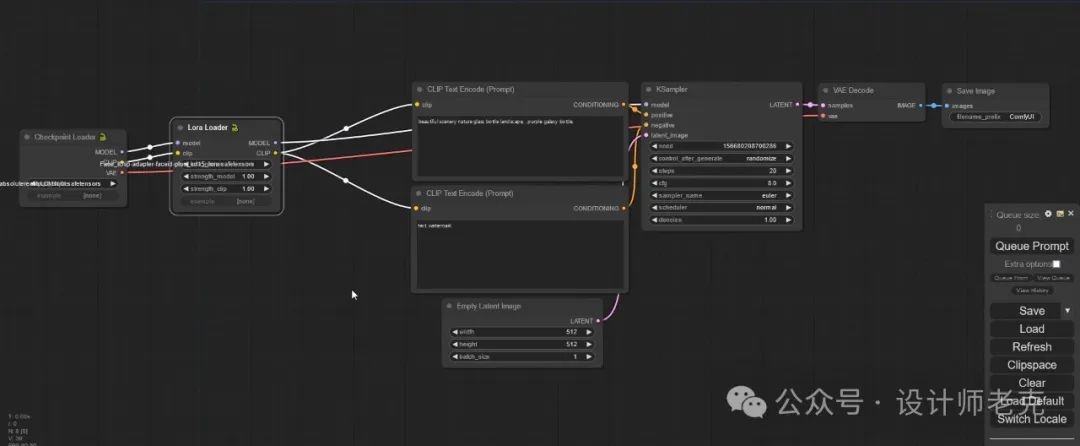
Task: Open Clipspace
Action: 1031,365
